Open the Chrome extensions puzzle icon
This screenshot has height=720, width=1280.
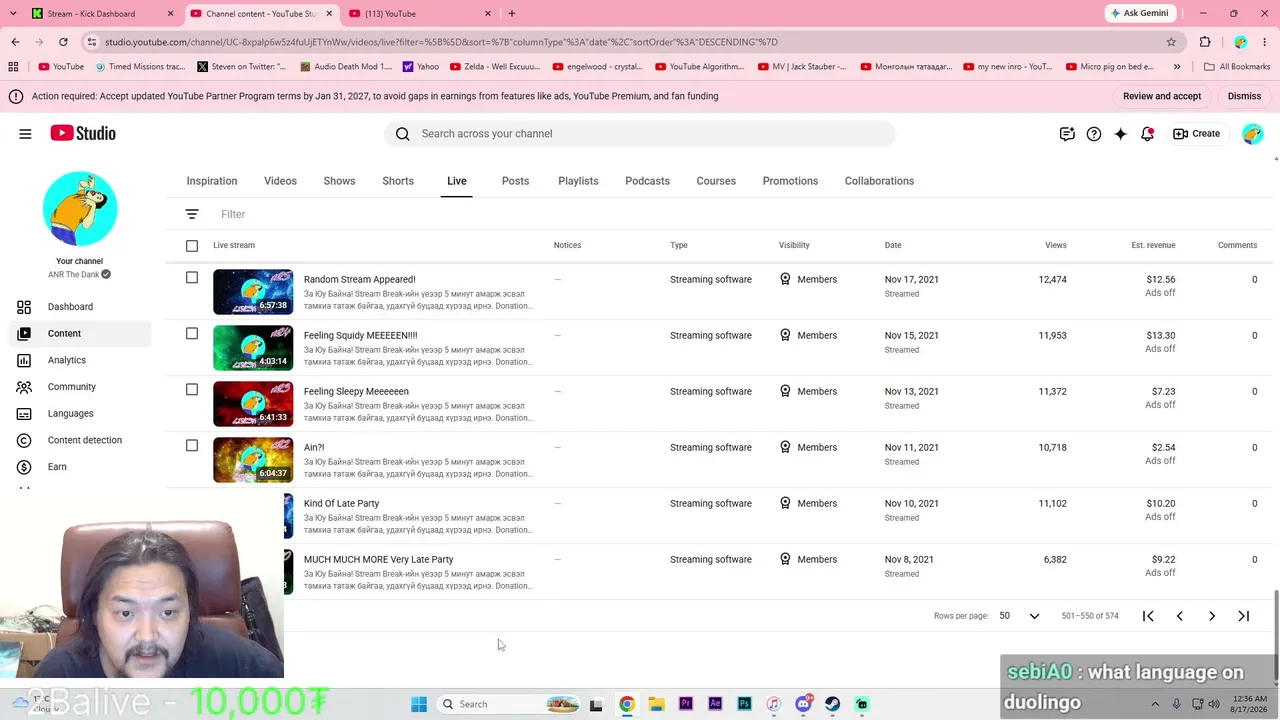tap(1205, 42)
